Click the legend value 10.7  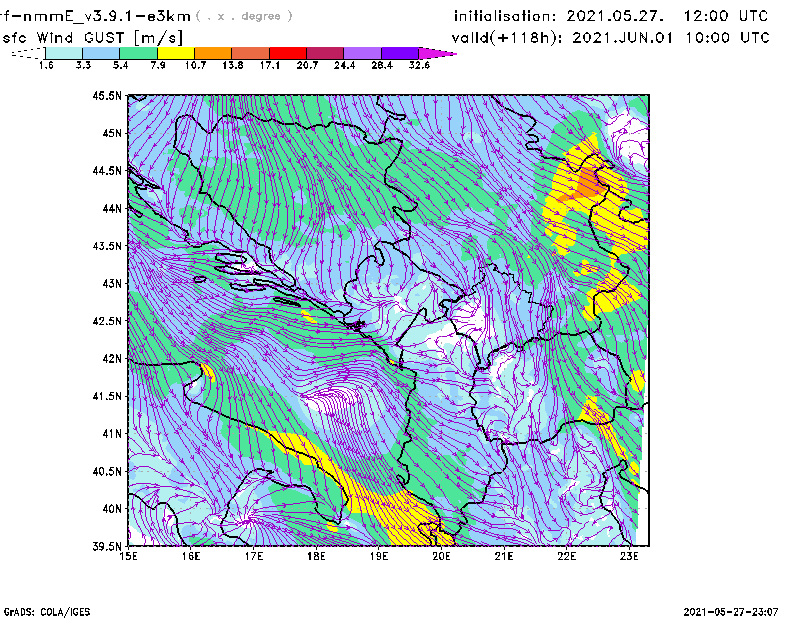195,65
